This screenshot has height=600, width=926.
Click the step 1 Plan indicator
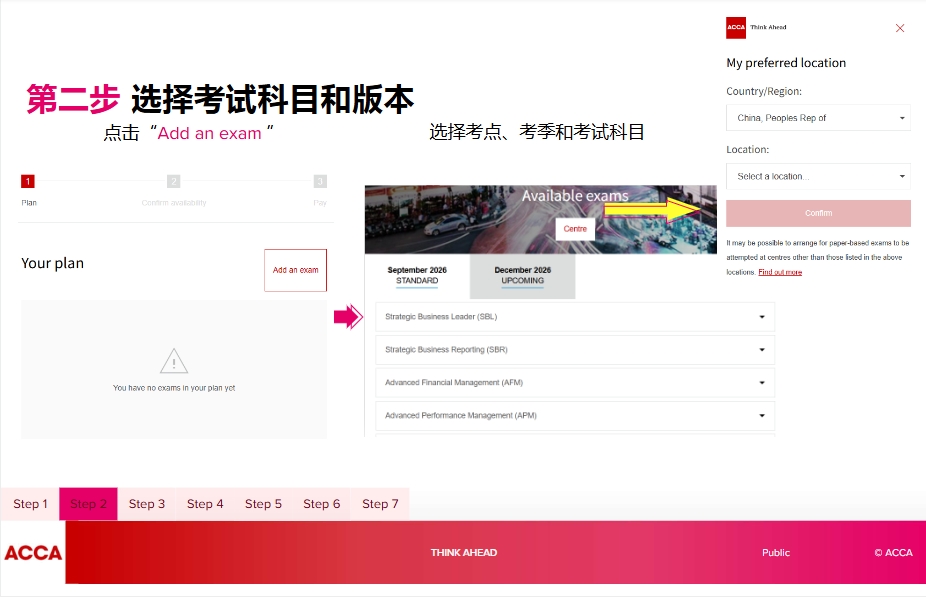click(28, 182)
